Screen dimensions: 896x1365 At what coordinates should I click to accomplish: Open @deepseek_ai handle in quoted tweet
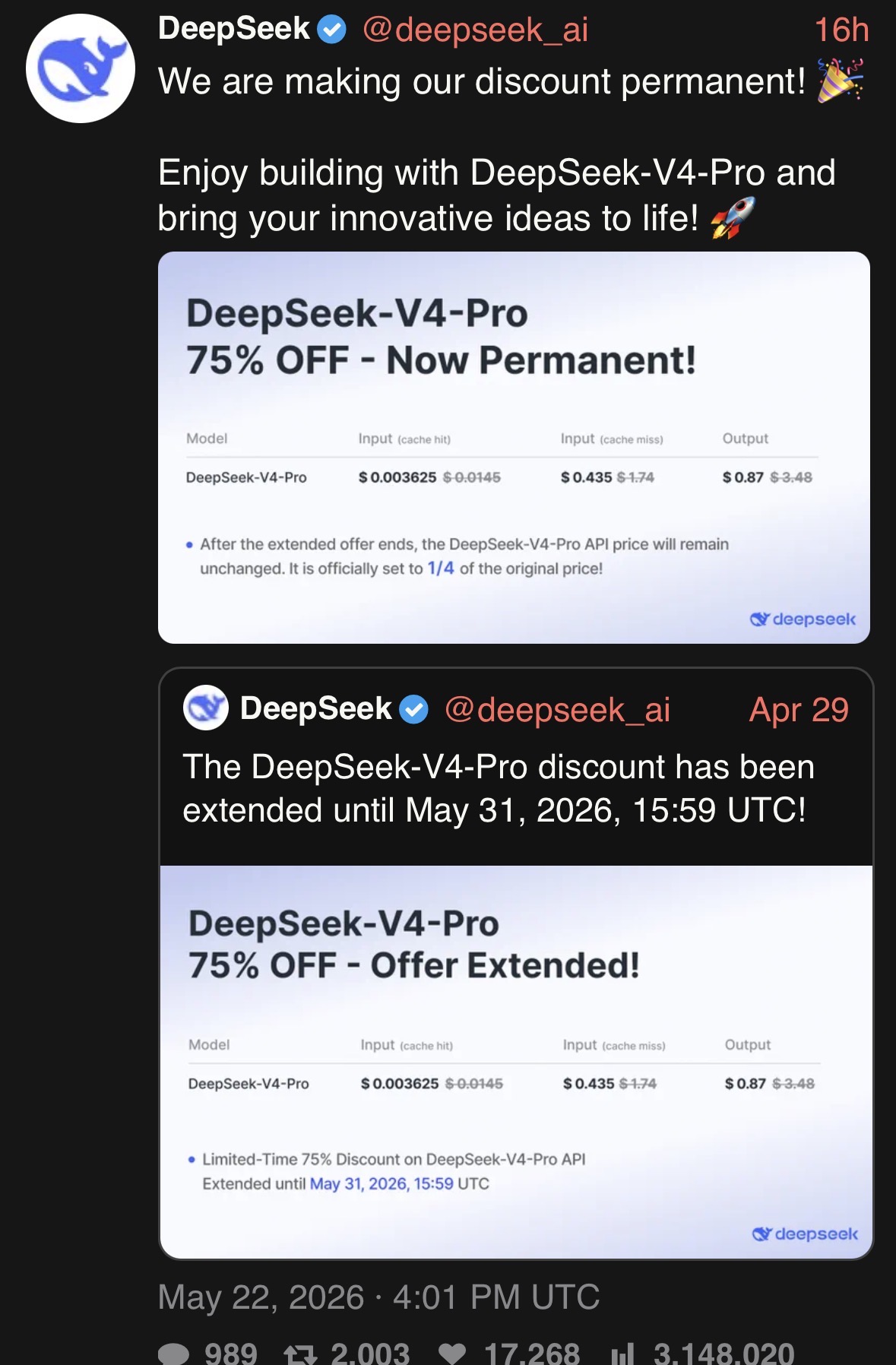coord(557,710)
